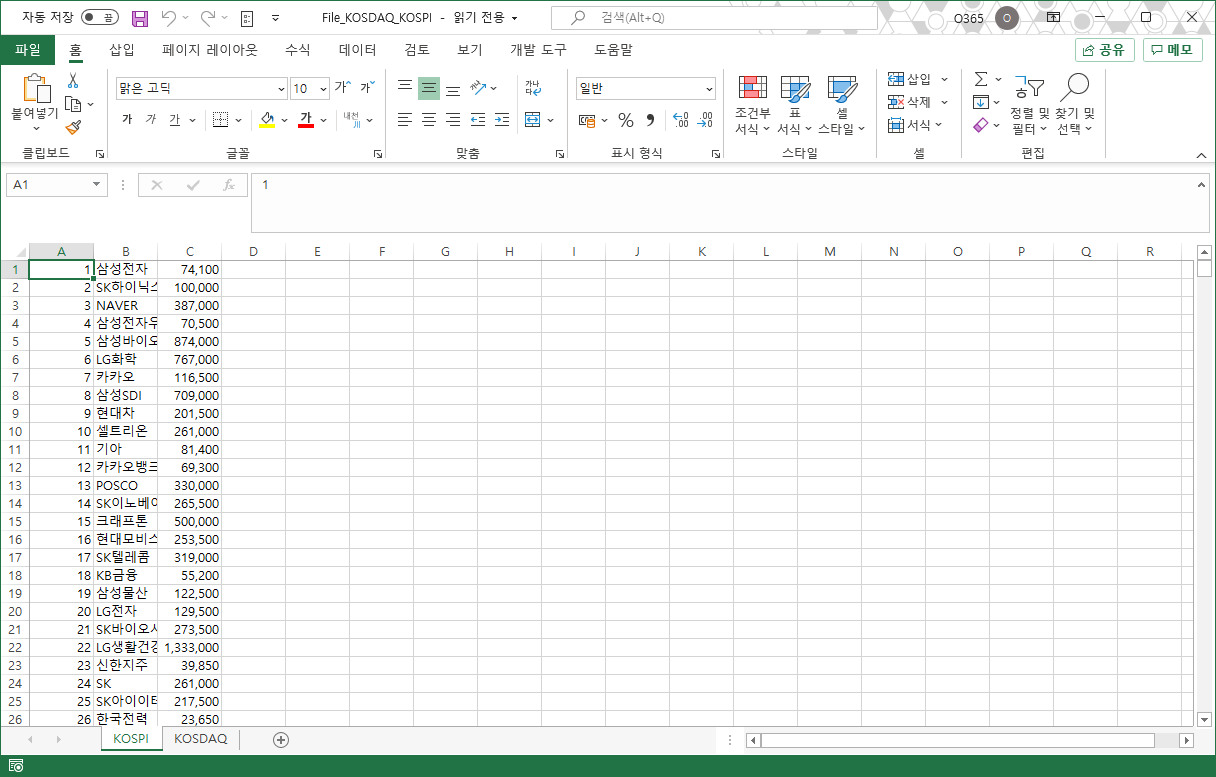Toggle bottom vertical alignment
The image size is (1216, 777).
(x=453, y=88)
